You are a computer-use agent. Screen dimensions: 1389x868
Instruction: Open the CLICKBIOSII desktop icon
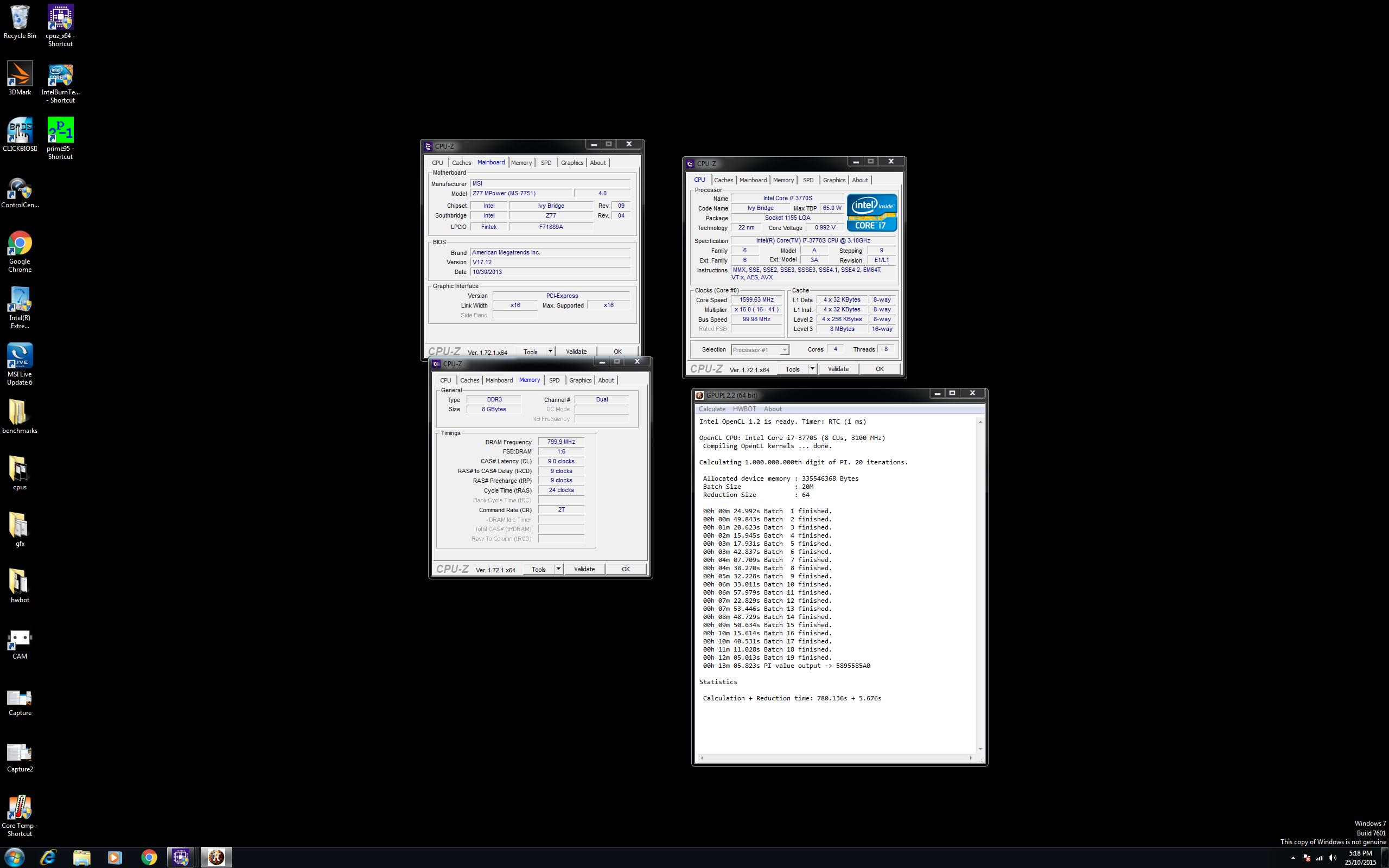click(x=20, y=136)
